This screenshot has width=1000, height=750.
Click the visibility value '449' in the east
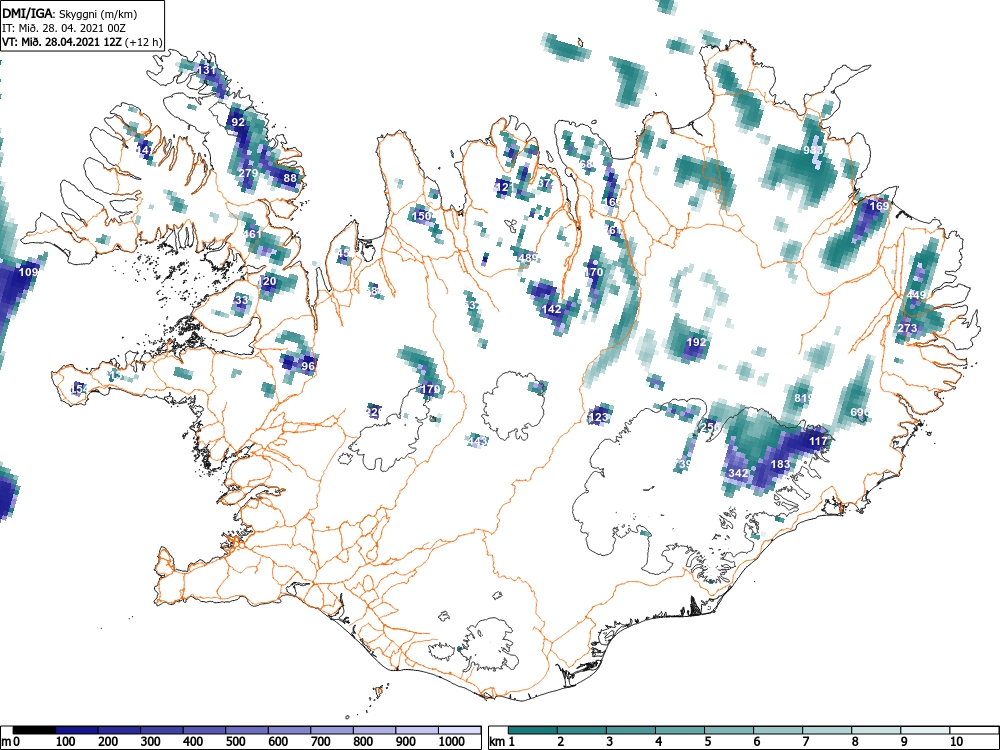click(916, 295)
